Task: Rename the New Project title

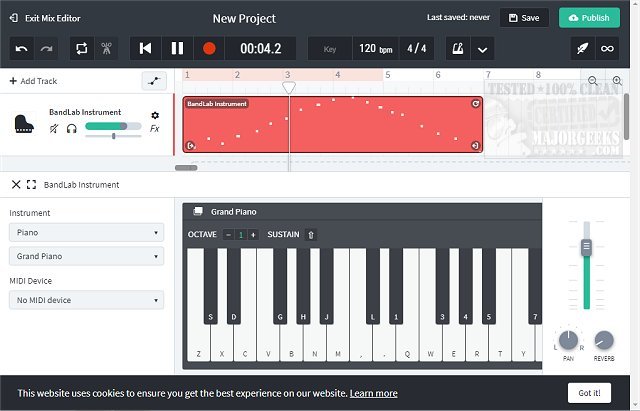Action: 244,18
